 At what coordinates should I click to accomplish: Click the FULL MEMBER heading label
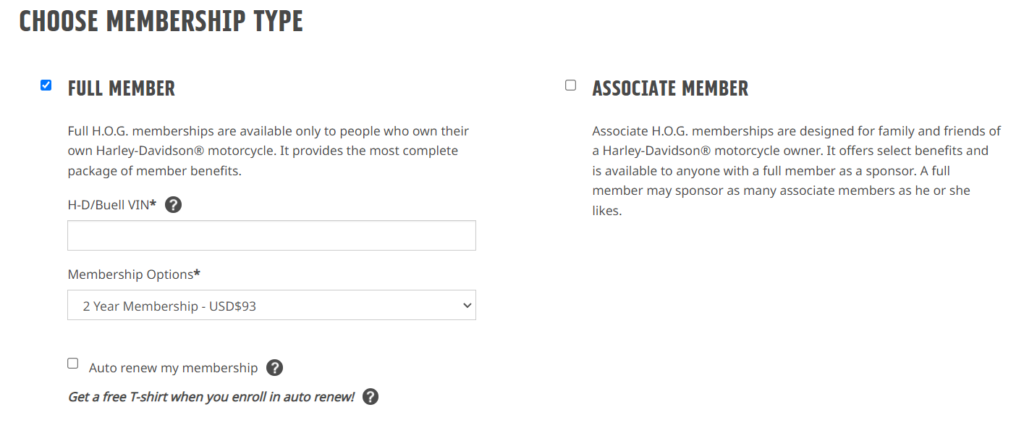pos(121,88)
